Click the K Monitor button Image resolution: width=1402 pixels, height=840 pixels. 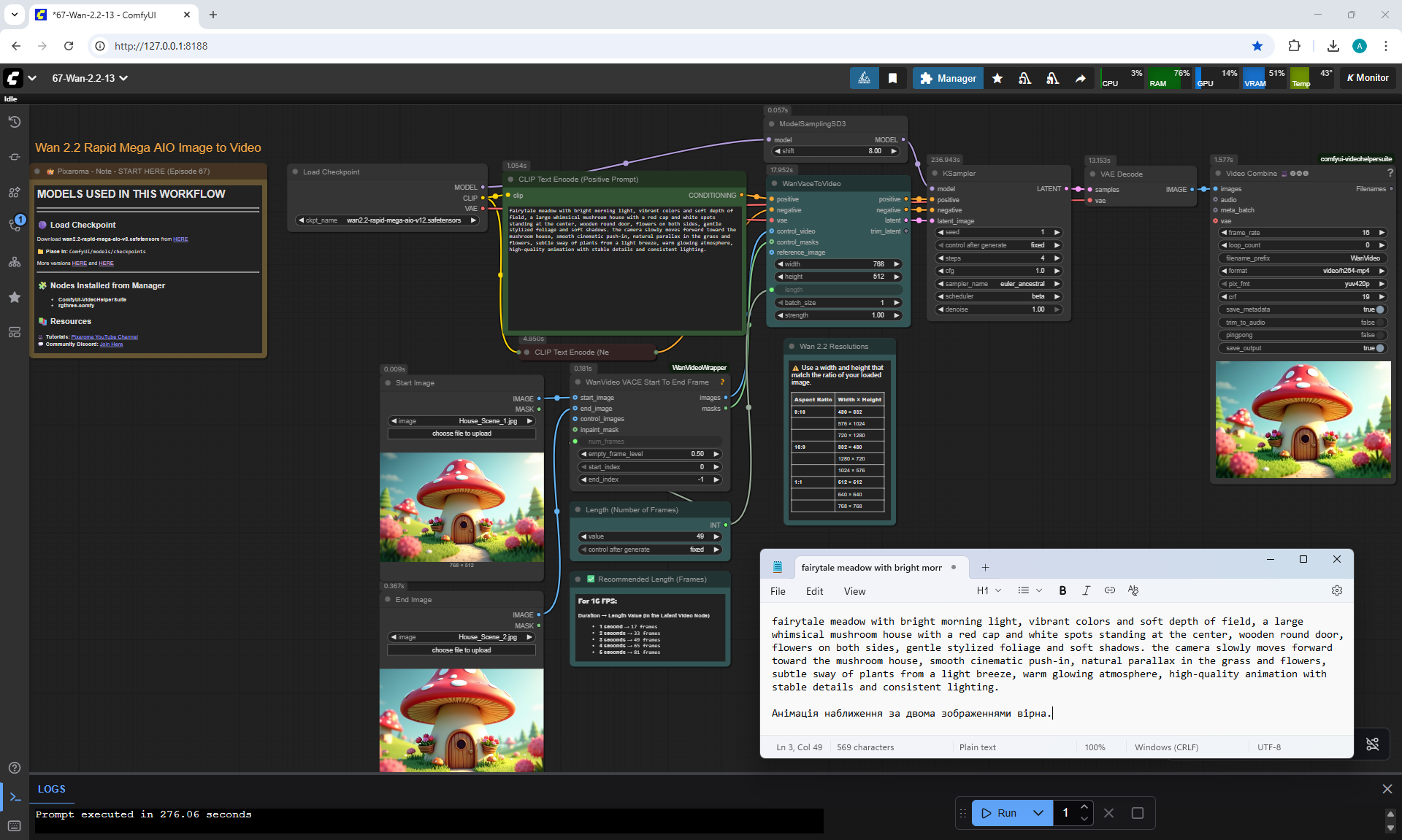[x=1368, y=78]
